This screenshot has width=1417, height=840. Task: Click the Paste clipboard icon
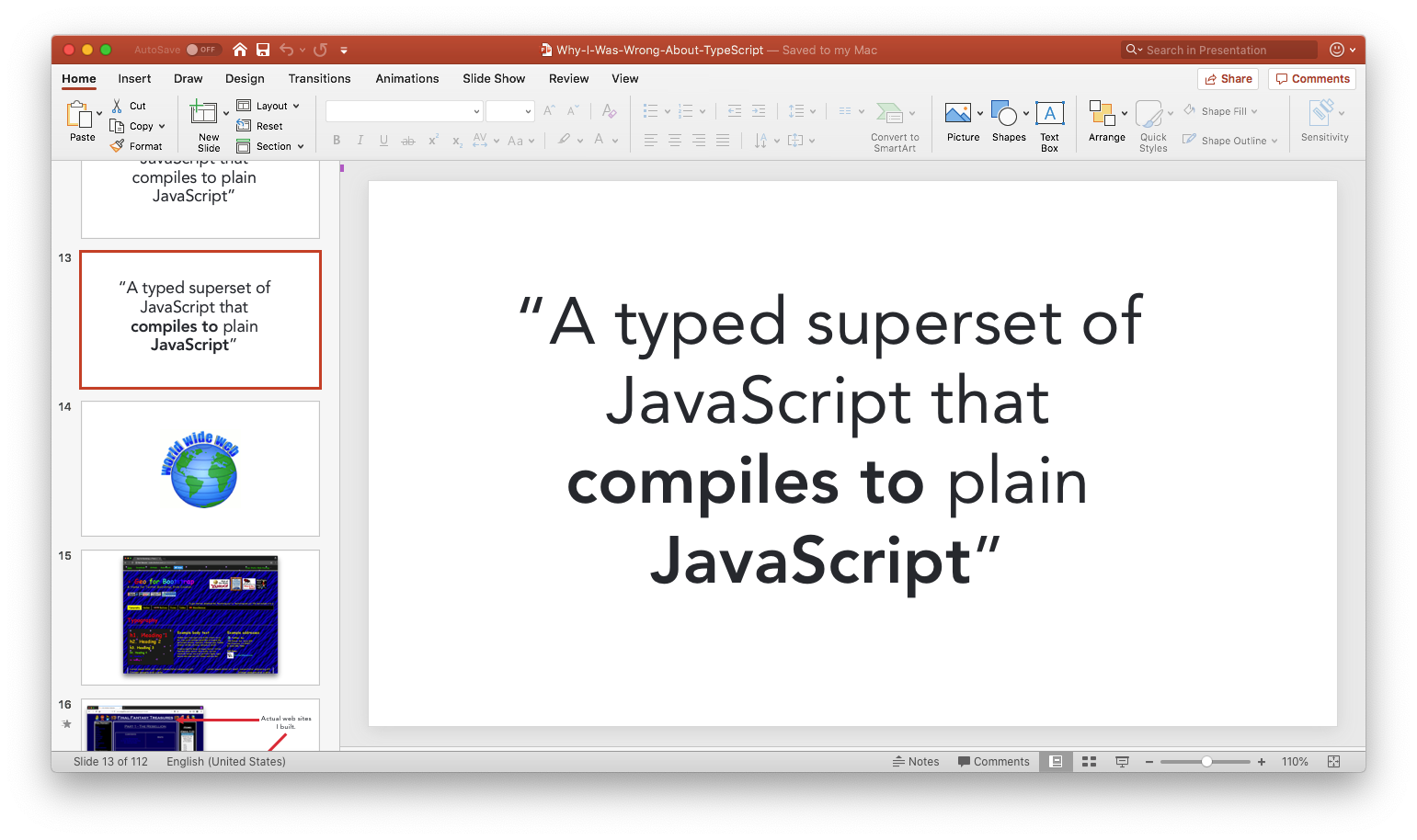[81, 115]
